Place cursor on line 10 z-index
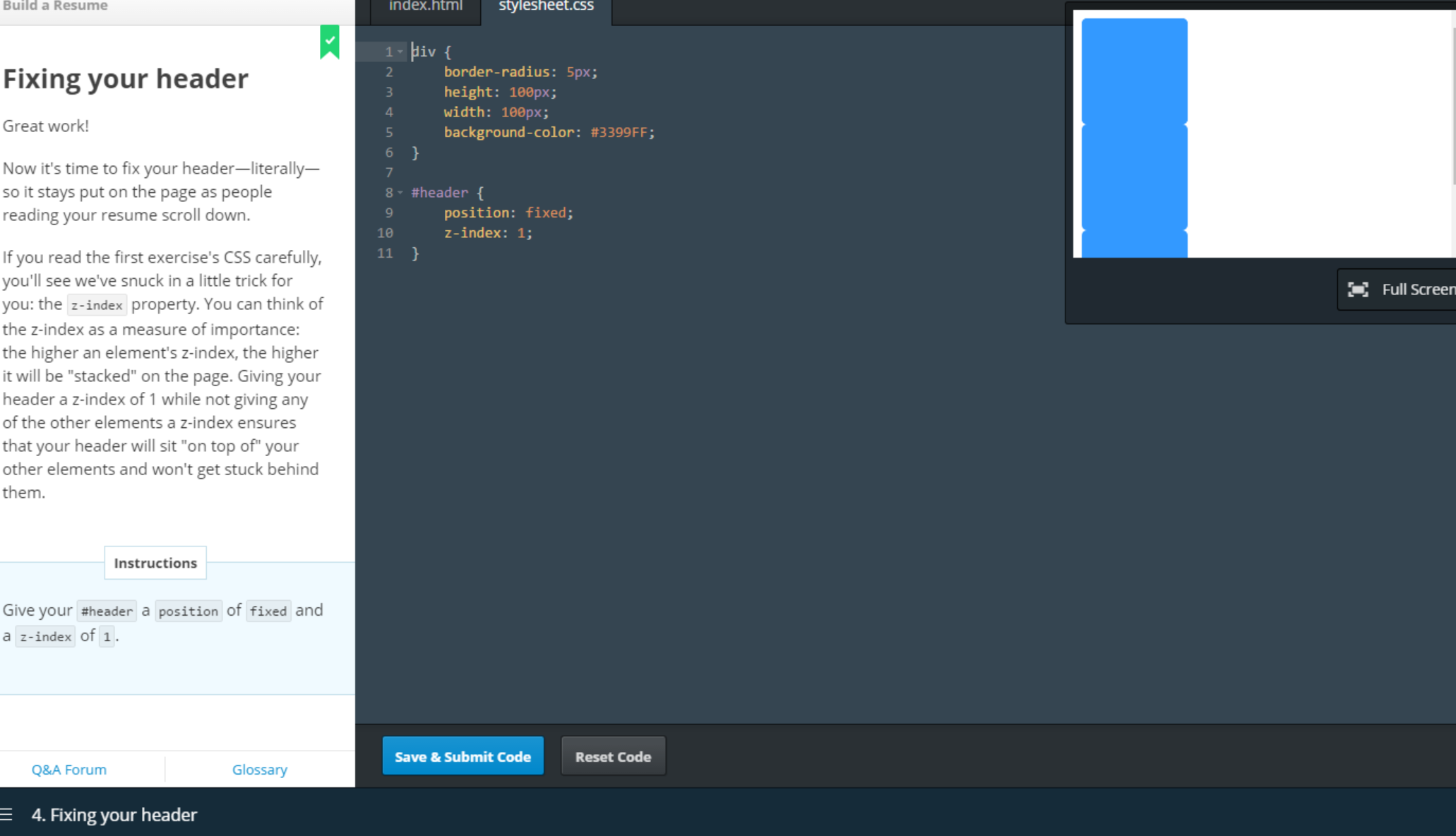 pos(472,233)
